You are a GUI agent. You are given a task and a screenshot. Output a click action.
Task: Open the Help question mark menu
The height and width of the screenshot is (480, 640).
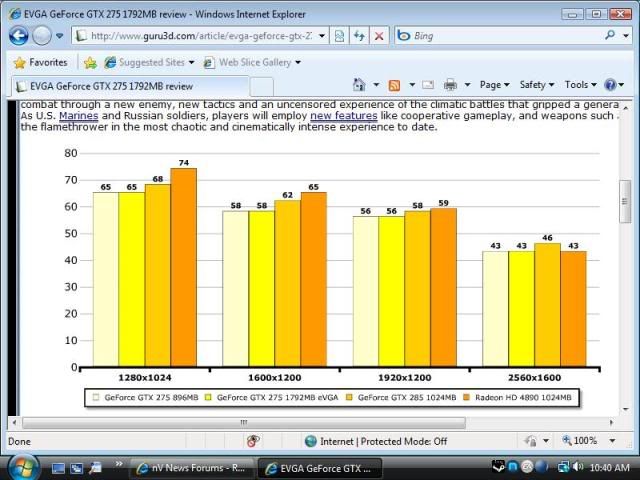pos(614,85)
